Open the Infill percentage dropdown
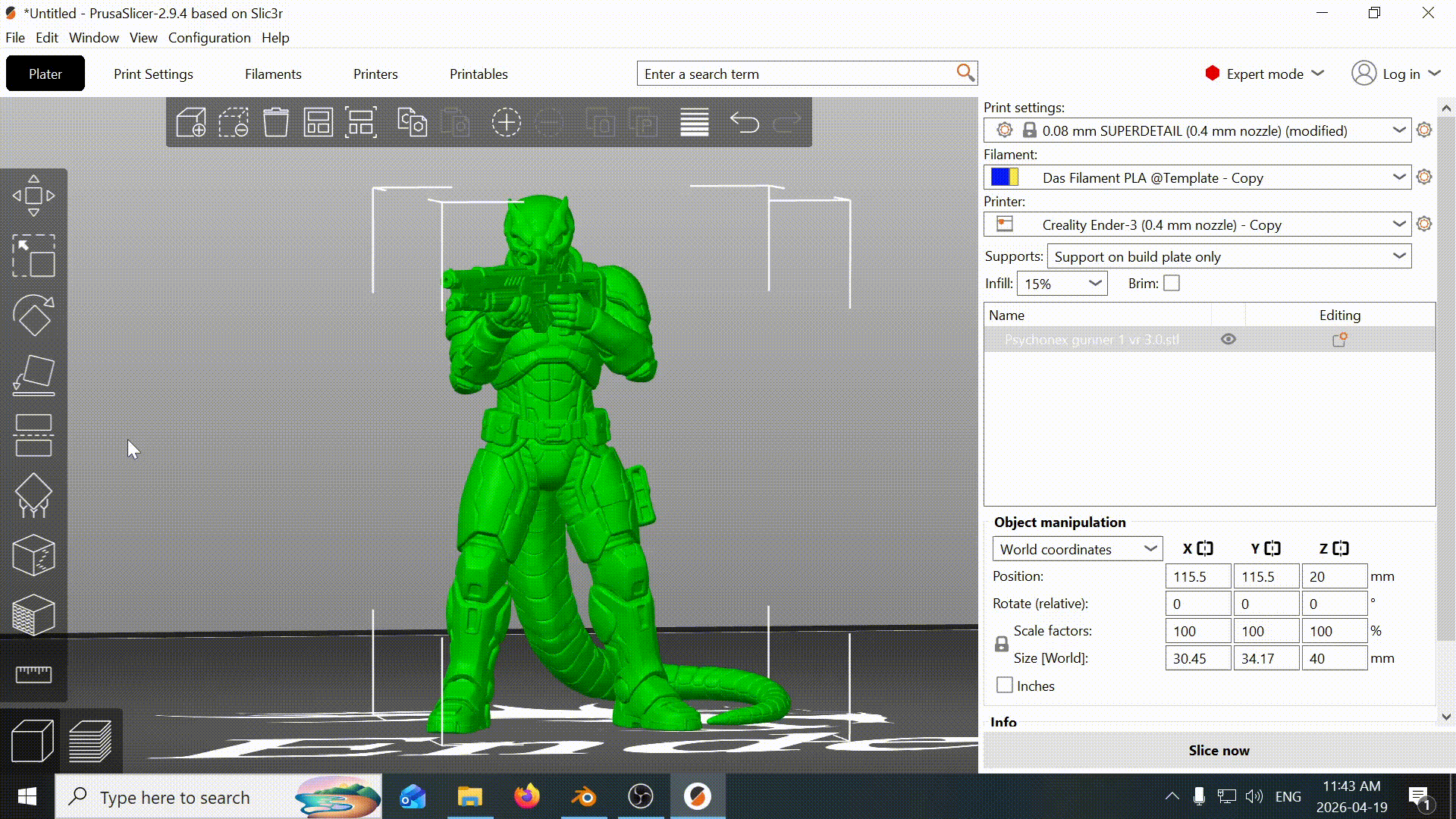1456x819 pixels. [x=1062, y=284]
